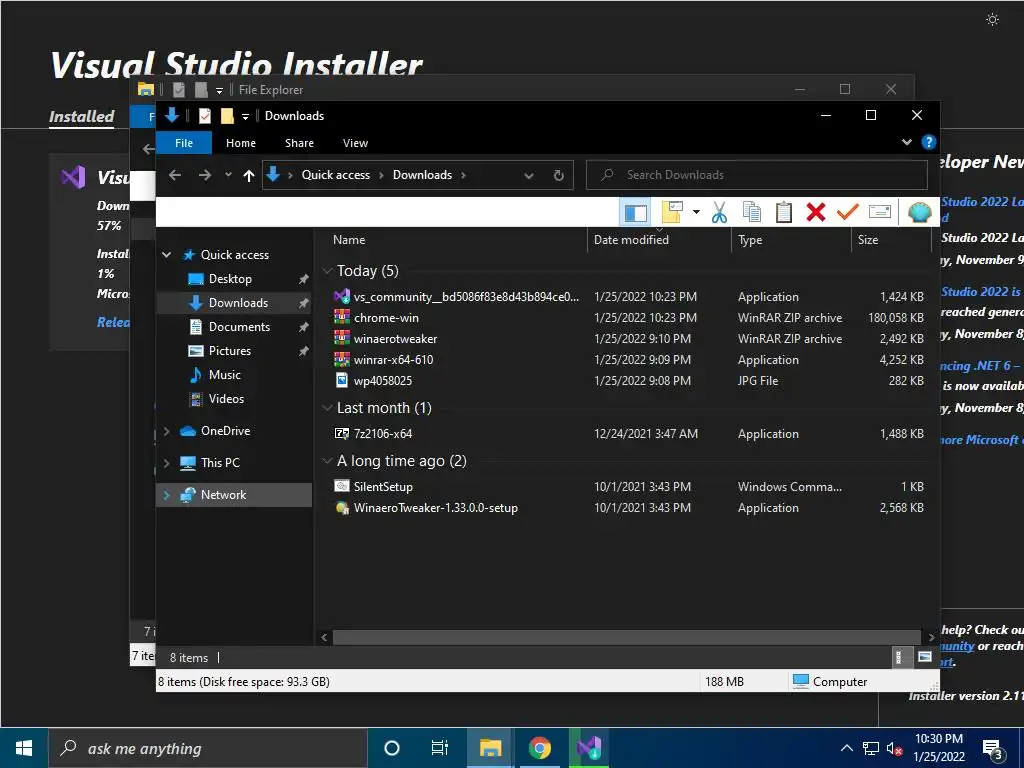Screen dimensions: 1024x768
Task: Click the Cut scissors icon
Action: [719, 212]
